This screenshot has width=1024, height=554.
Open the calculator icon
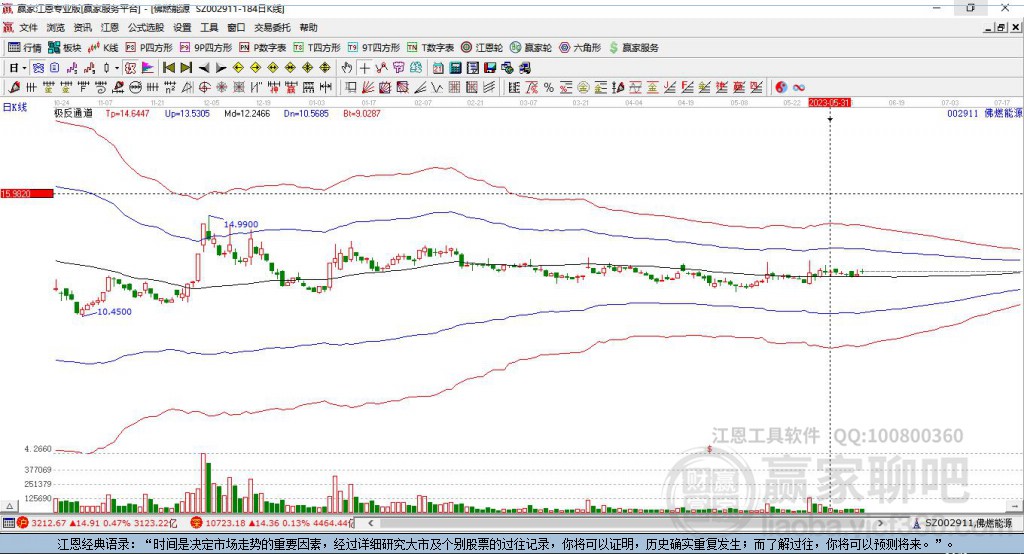point(455,68)
